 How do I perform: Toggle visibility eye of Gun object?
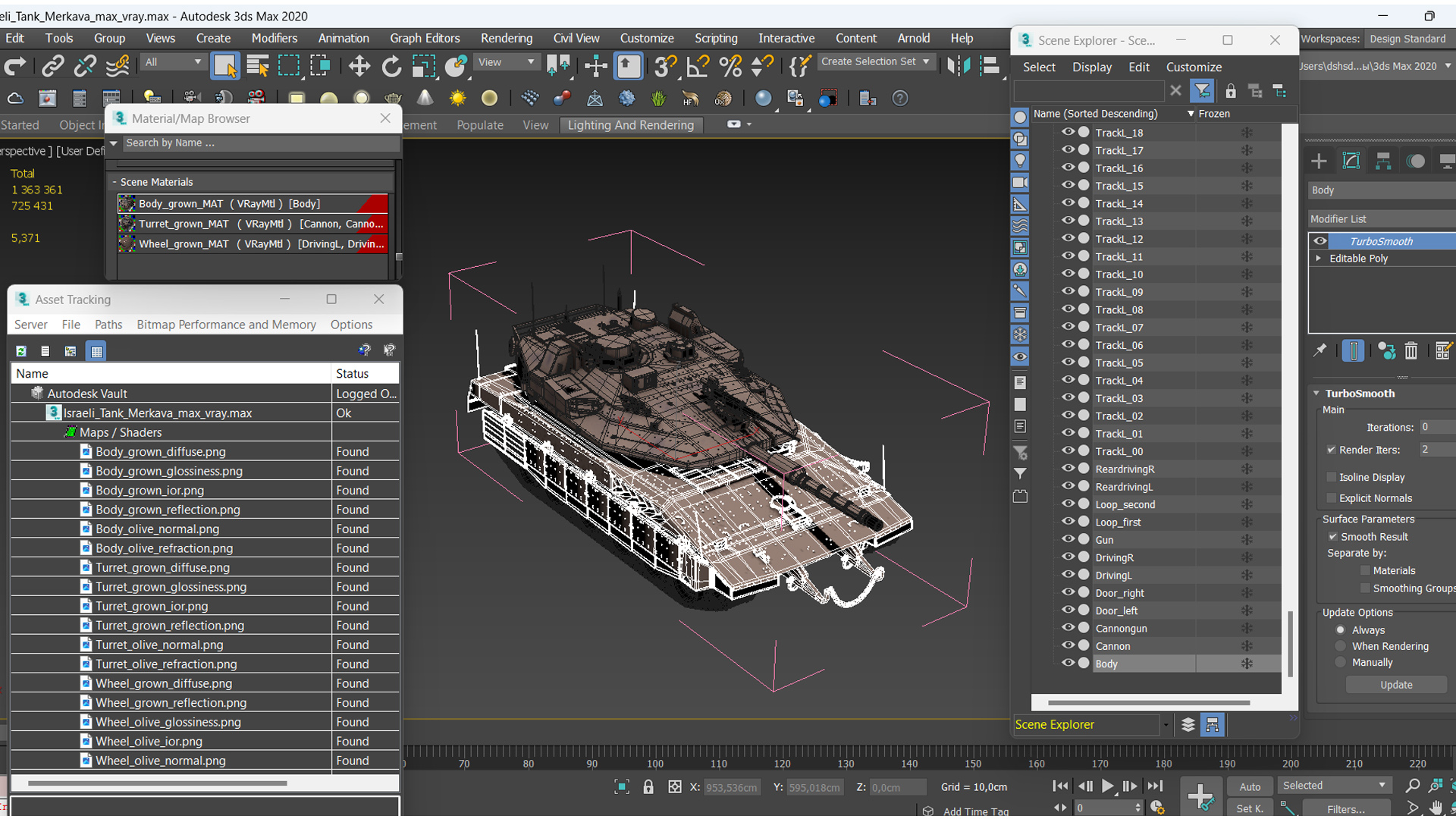(x=1068, y=539)
